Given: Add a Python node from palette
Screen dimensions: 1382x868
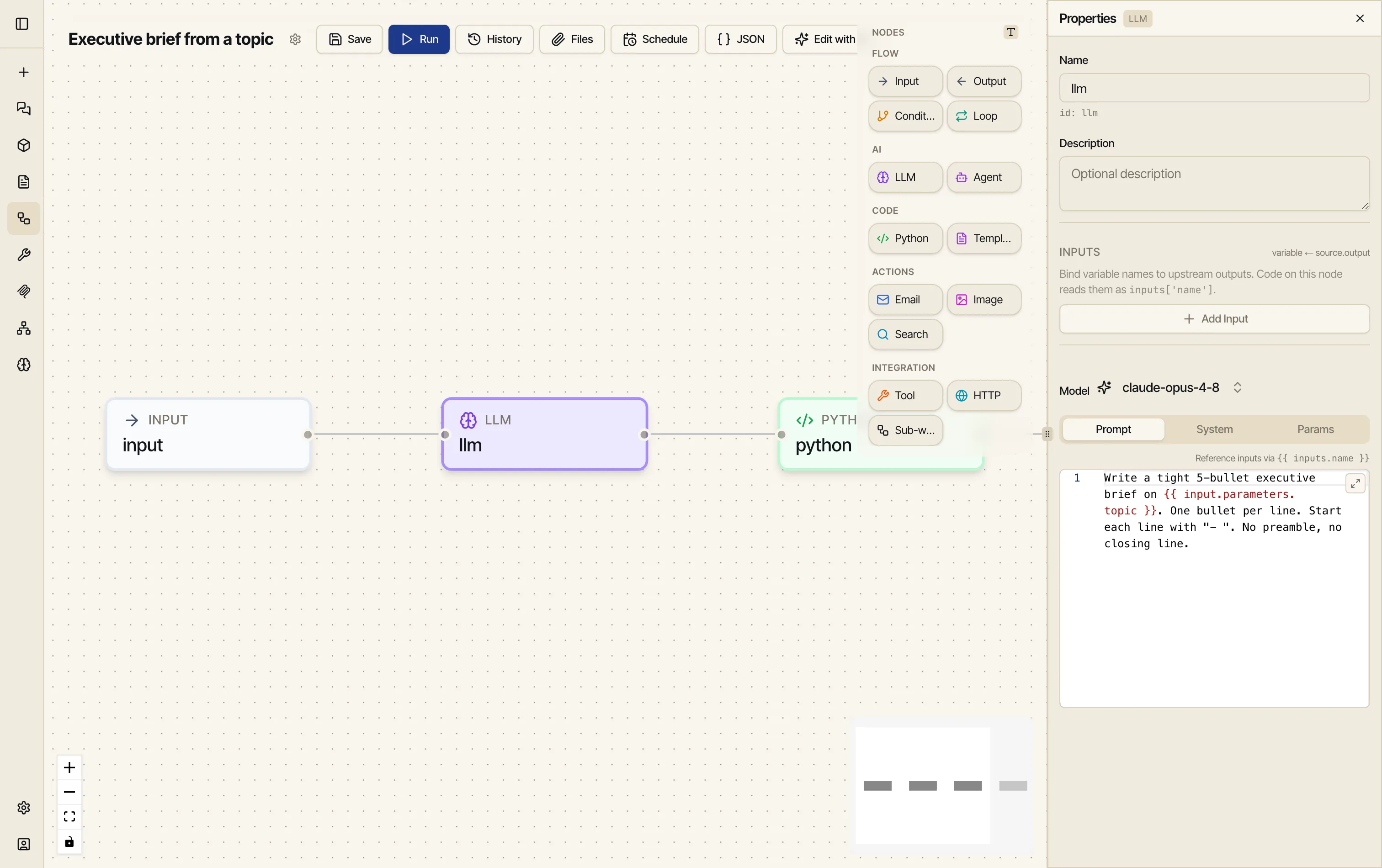Looking at the screenshot, I should (x=905, y=238).
